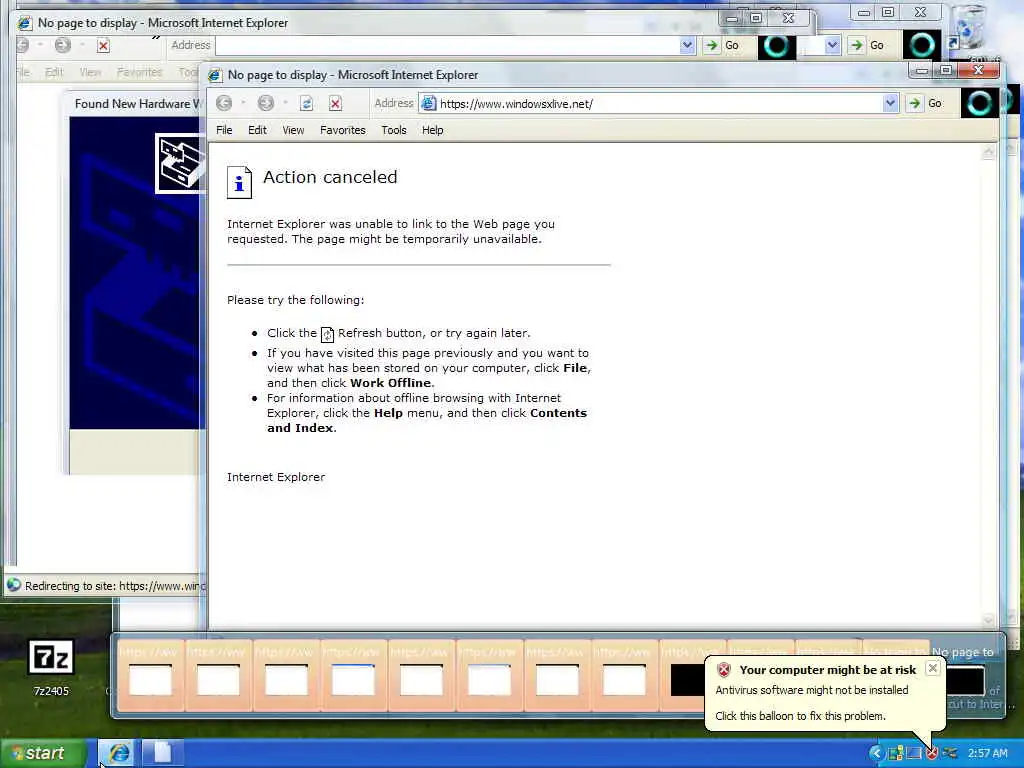Open Forward history arrow in front window
1024x768 pixels.
click(x=285, y=103)
